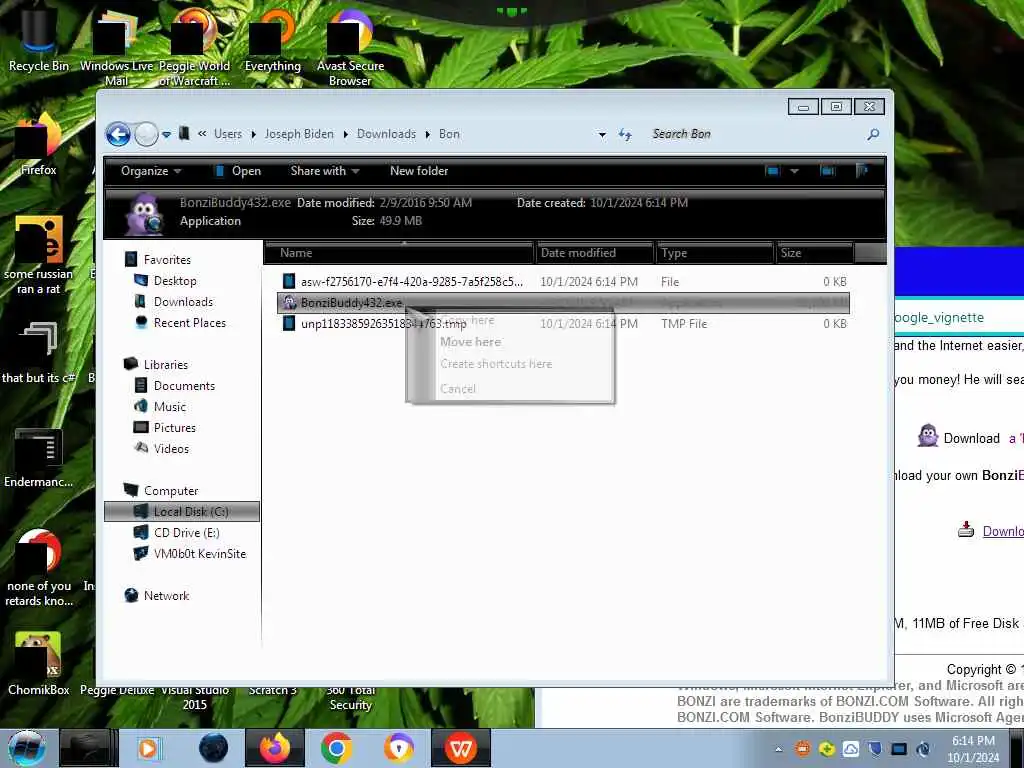The height and width of the screenshot is (768, 1024).
Task: Sort files by the Size column
Action: pyautogui.click(x=814, y=253)
